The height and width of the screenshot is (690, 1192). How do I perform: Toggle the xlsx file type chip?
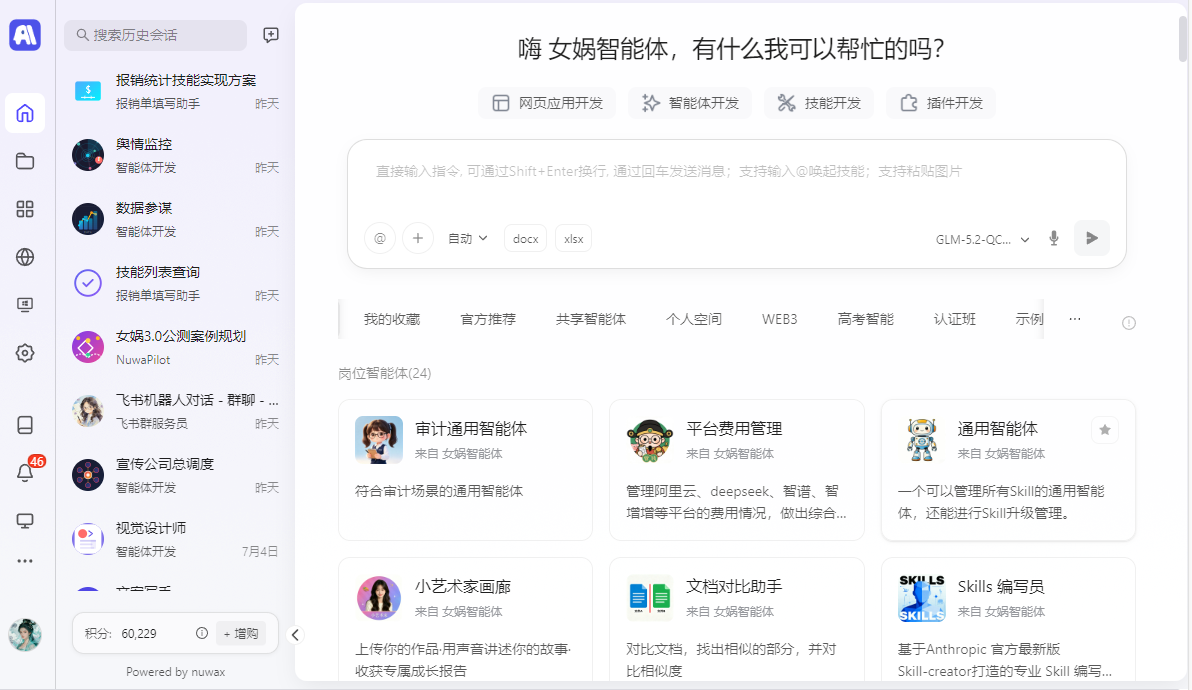[x=574, y=239]
